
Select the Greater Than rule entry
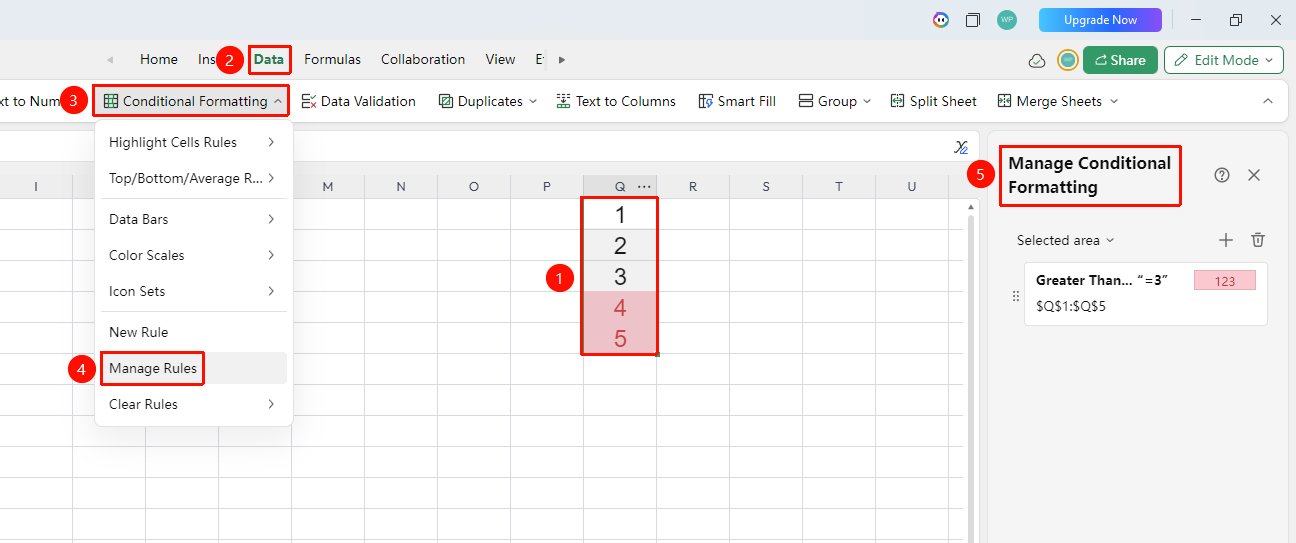click(1146, 294)
